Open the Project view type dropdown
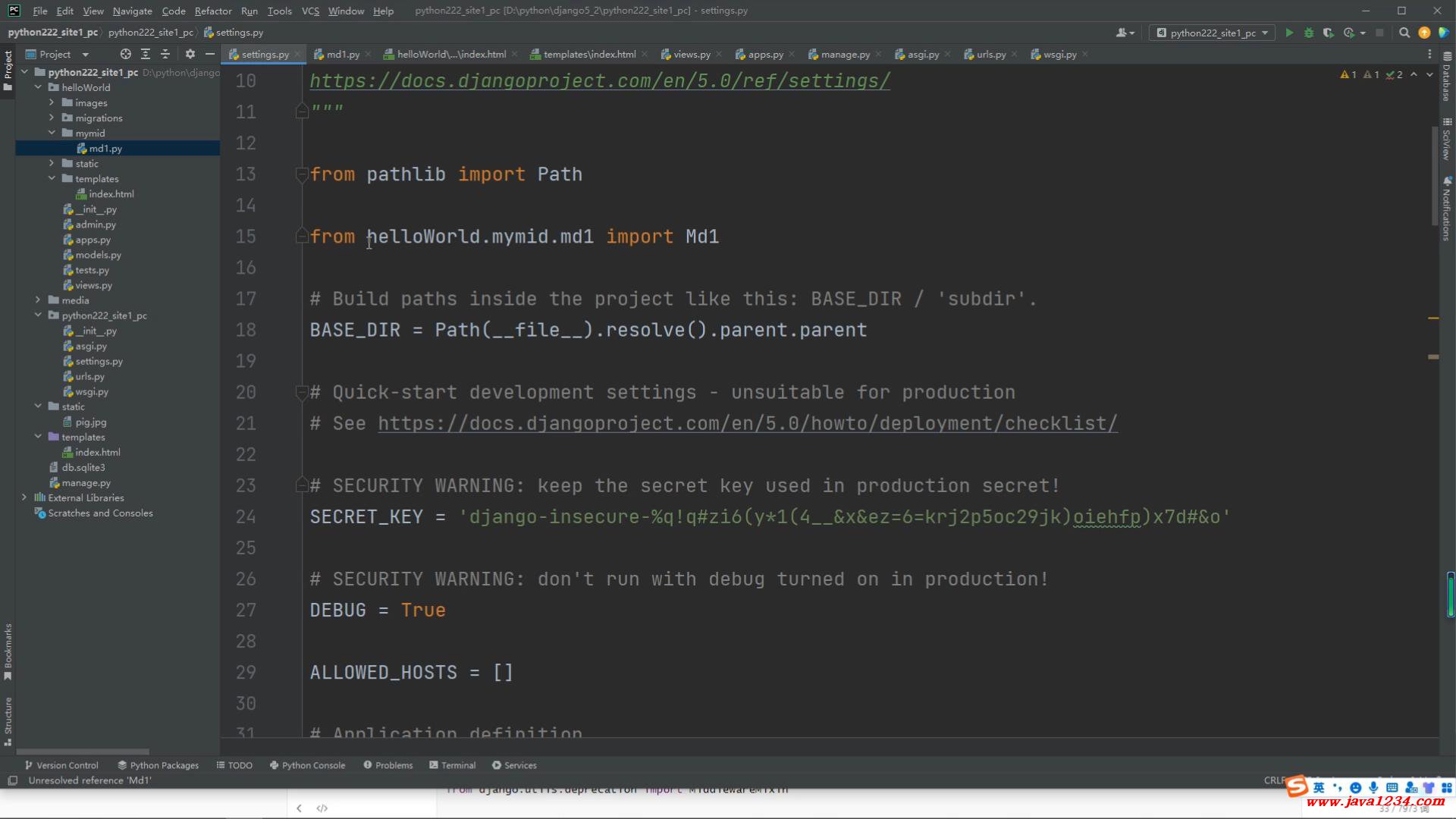Image resolution: width=1456 pixels, height=819 pixels. tap(58, 54)
